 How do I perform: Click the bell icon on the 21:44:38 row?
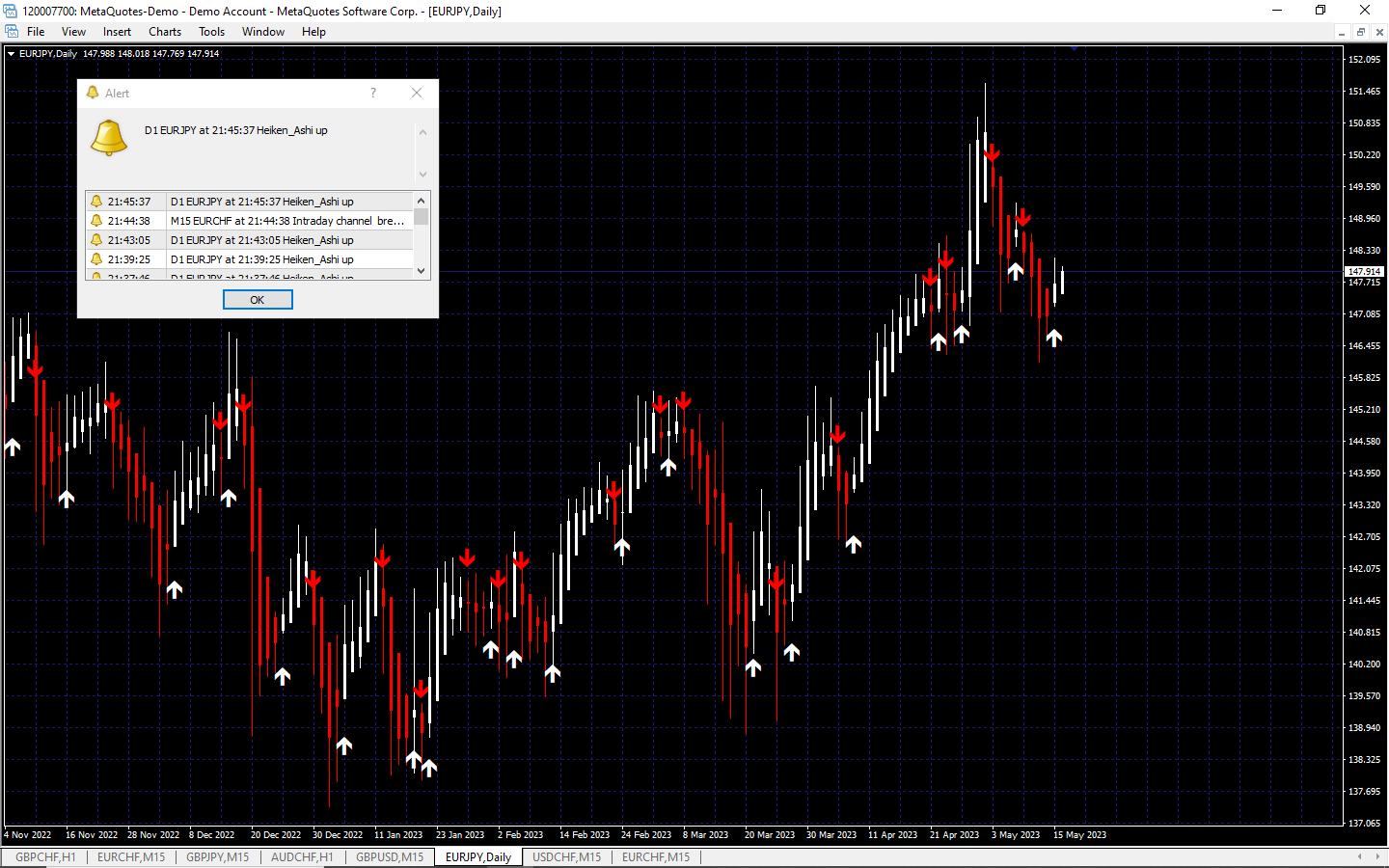click(96, 221)
